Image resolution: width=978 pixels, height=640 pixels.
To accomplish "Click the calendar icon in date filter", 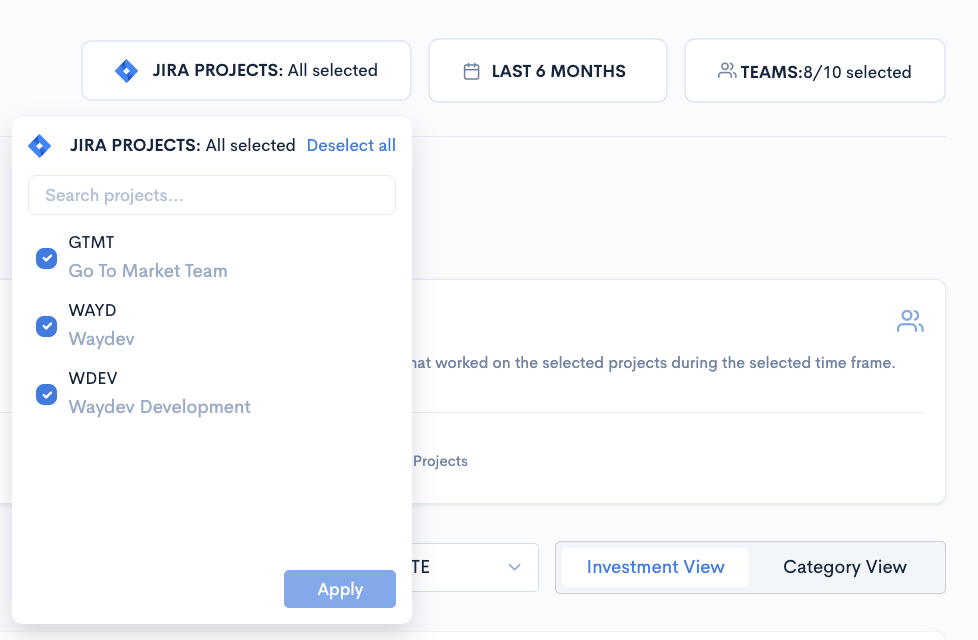I will pos(472,71).
